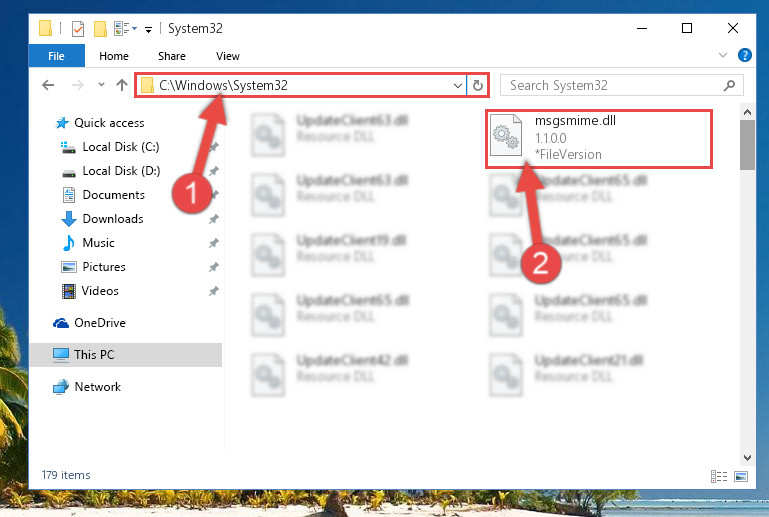Screen dimensions: 769x517
Task: Open the recent locations dropdown arrow
Action: pyautogui.click(x=101, y=85)
